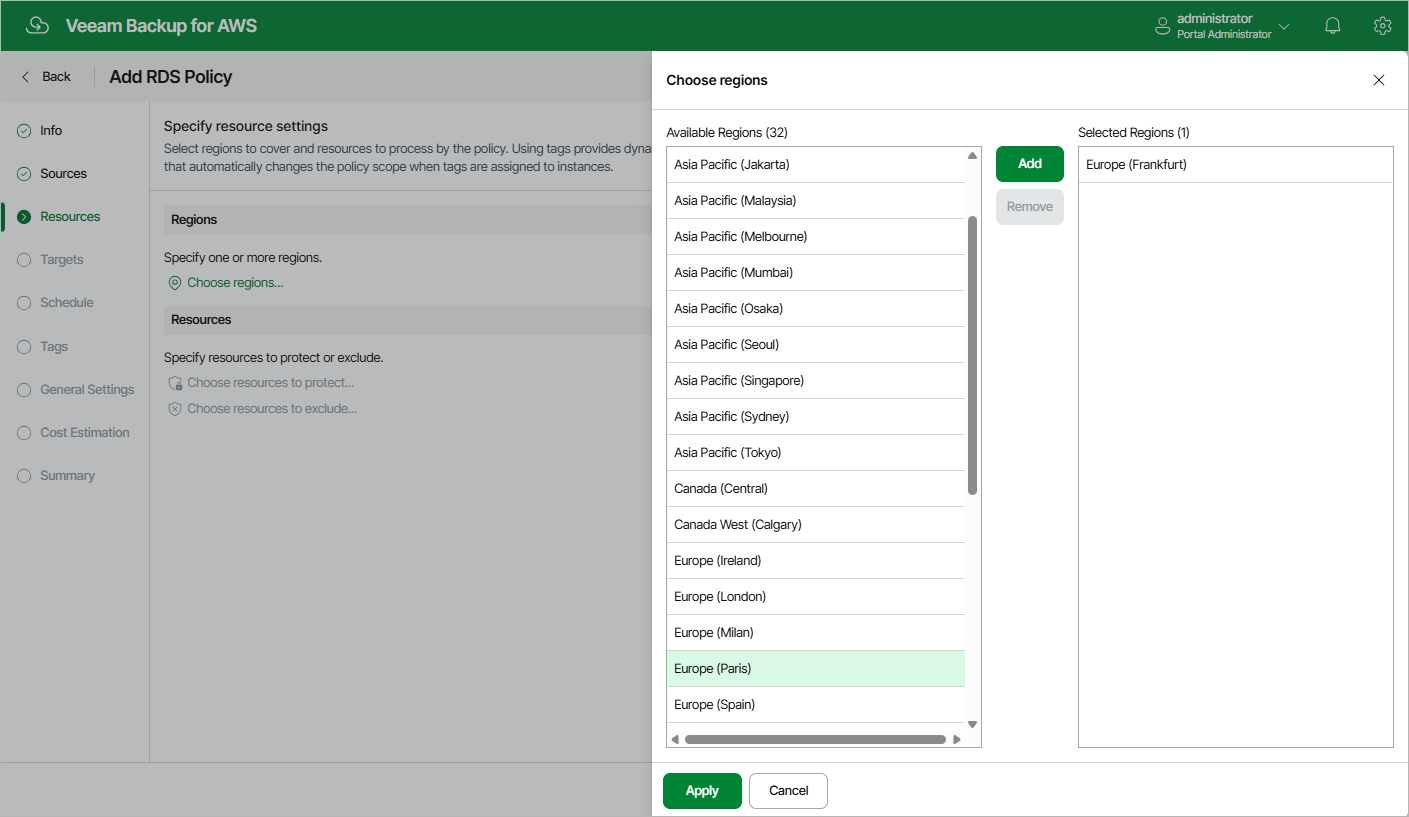Click the General Settings step circle icon
Screen dimensions: 1409x817
click(24, 390)
